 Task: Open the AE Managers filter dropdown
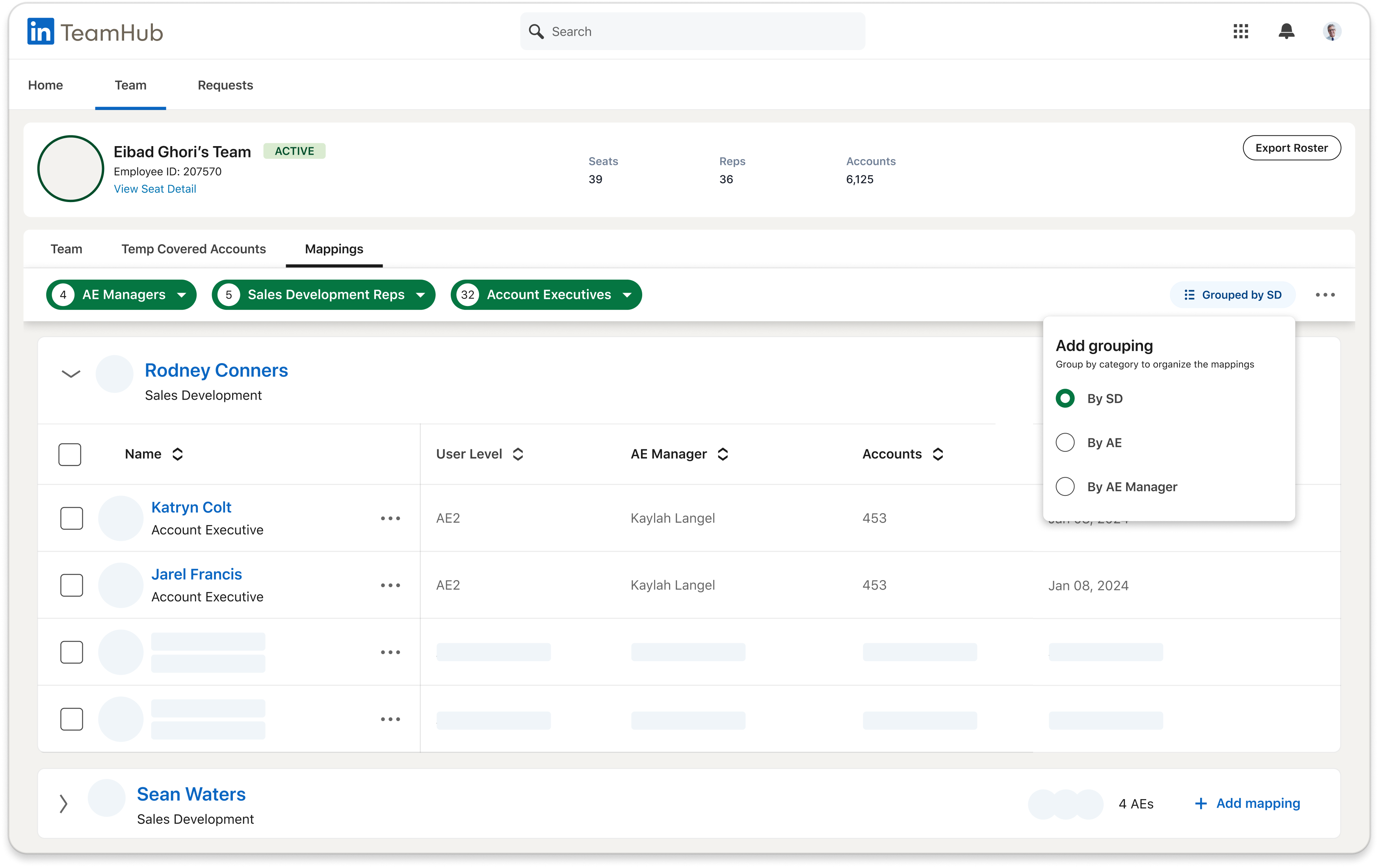point(121,295)
